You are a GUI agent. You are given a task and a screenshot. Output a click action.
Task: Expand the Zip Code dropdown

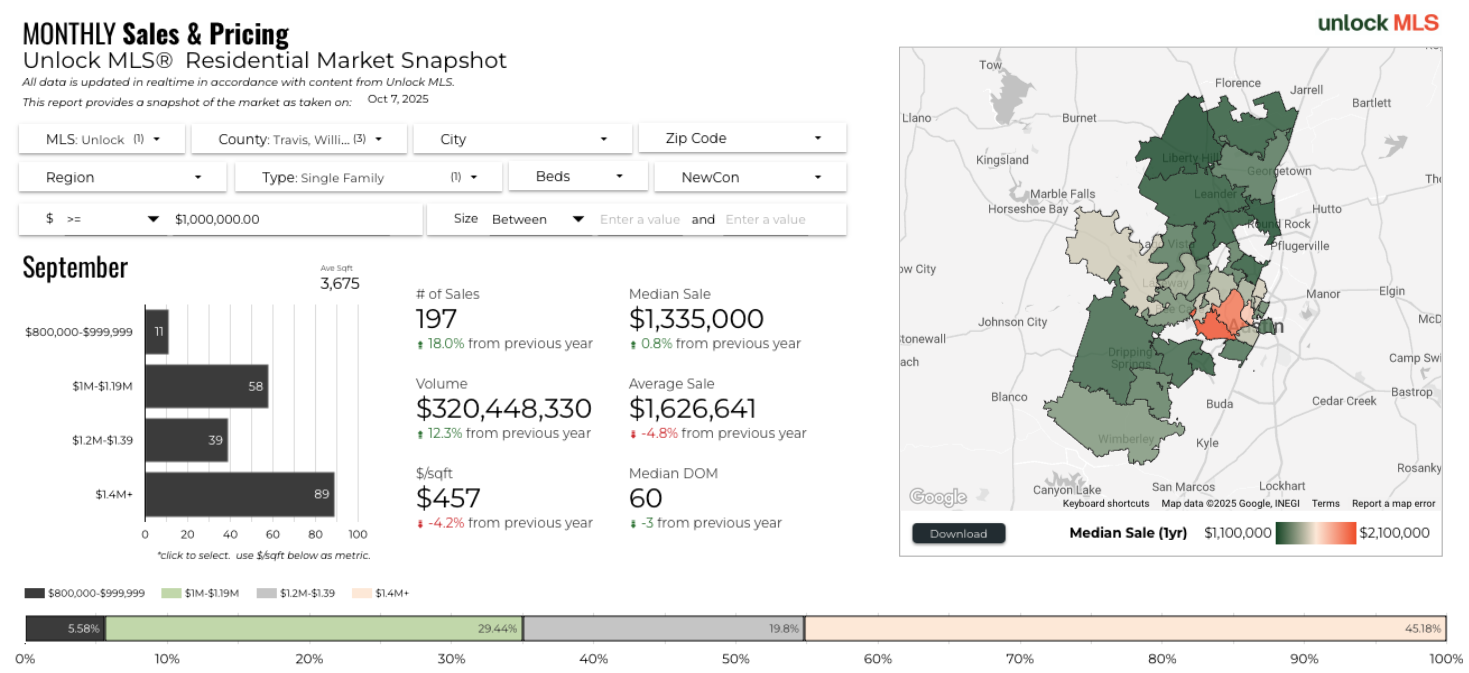tap(742, 138)
